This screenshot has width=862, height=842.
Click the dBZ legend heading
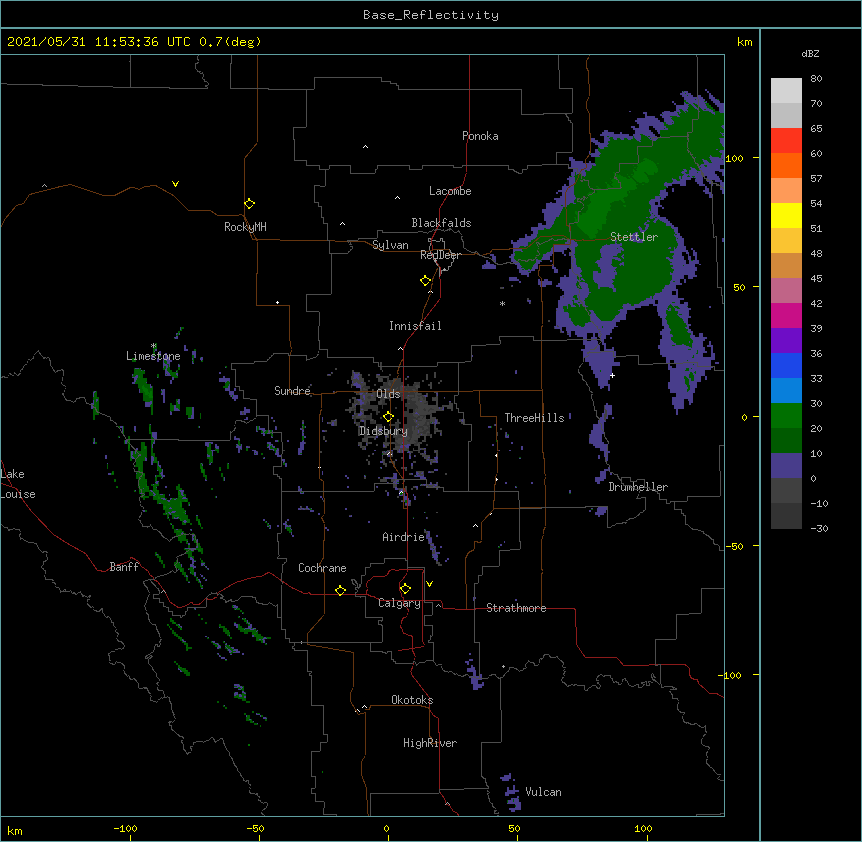810,54
